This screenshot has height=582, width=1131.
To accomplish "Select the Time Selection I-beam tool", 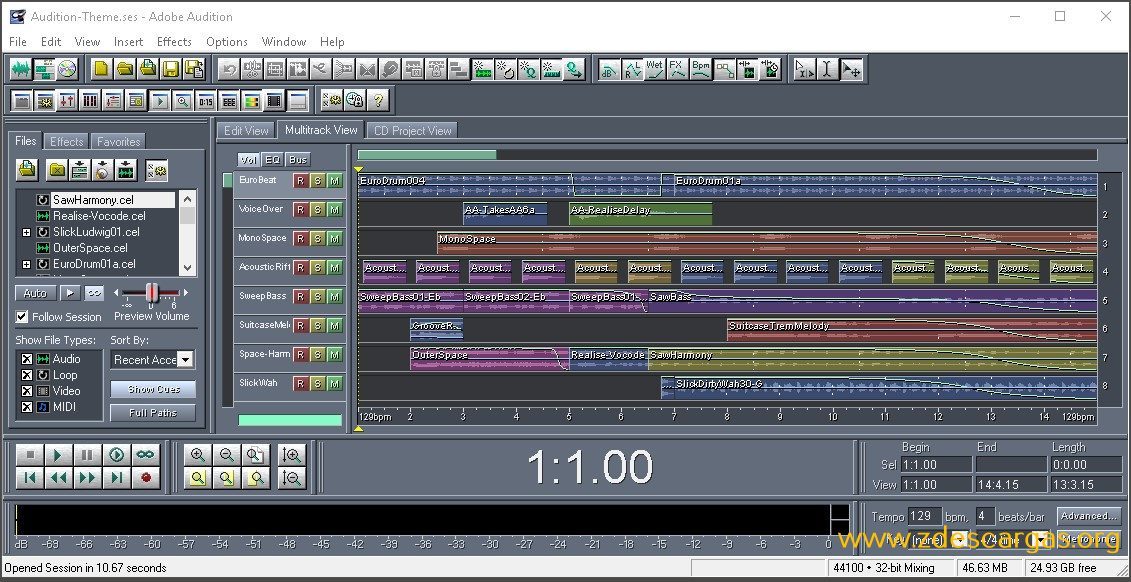I will tap(828, 69).
